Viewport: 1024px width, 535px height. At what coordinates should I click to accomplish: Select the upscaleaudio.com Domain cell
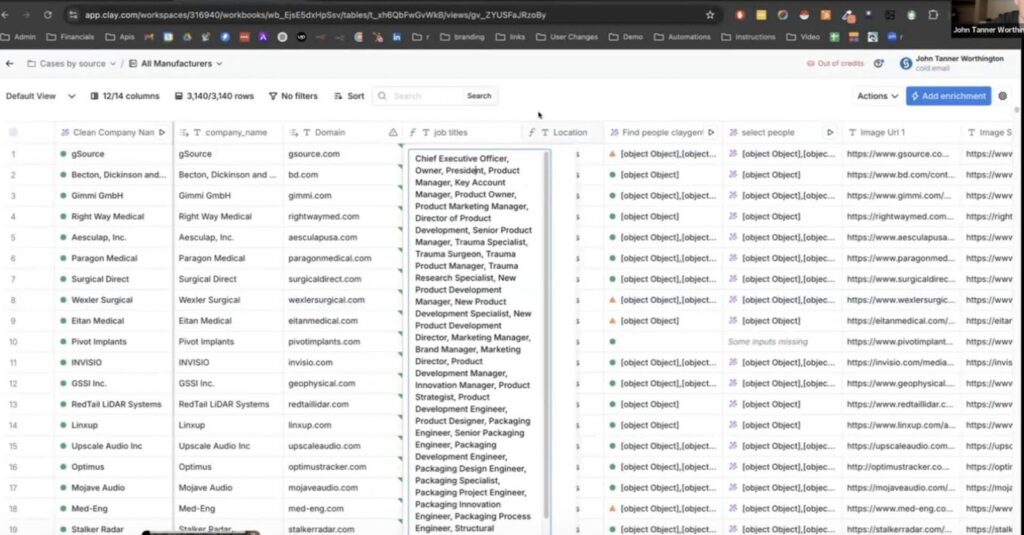tap(342, 446)
